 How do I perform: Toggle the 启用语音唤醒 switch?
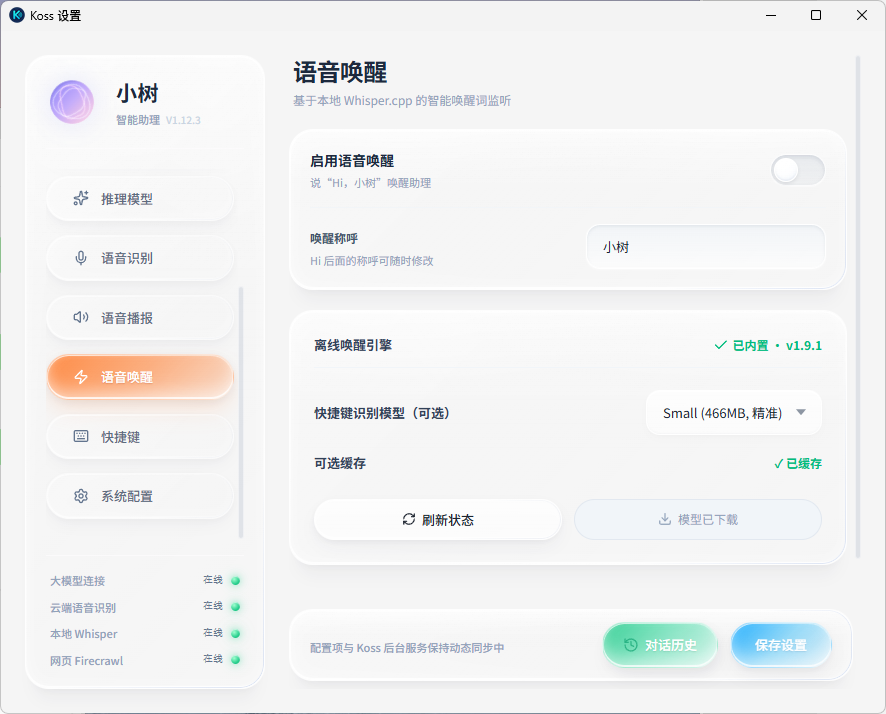click(797, 170)
